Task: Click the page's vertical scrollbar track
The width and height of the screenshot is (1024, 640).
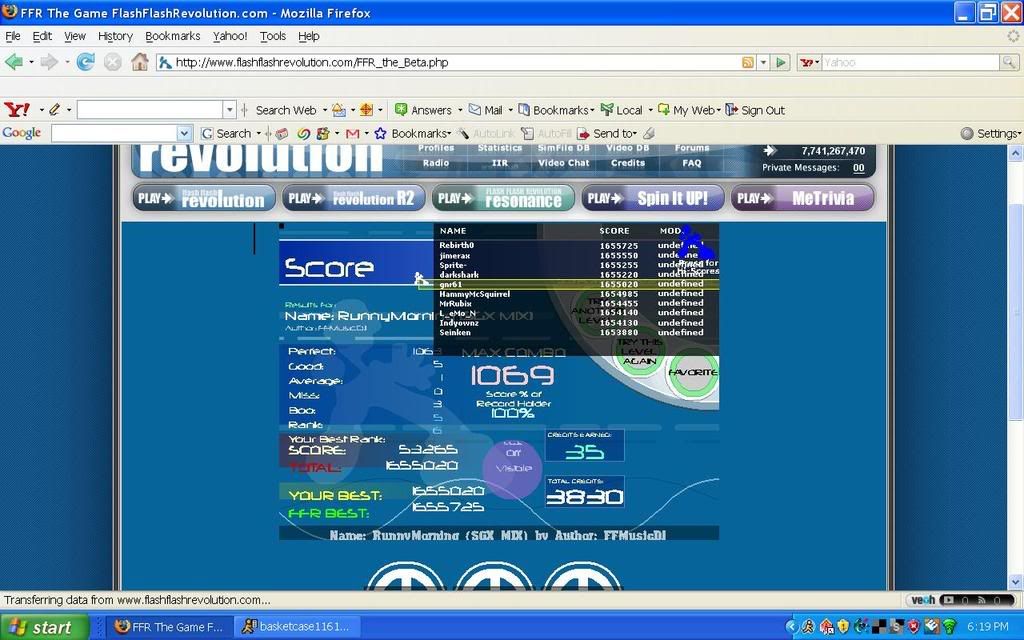Action: pyautogui.click(x=1015, y=400)
